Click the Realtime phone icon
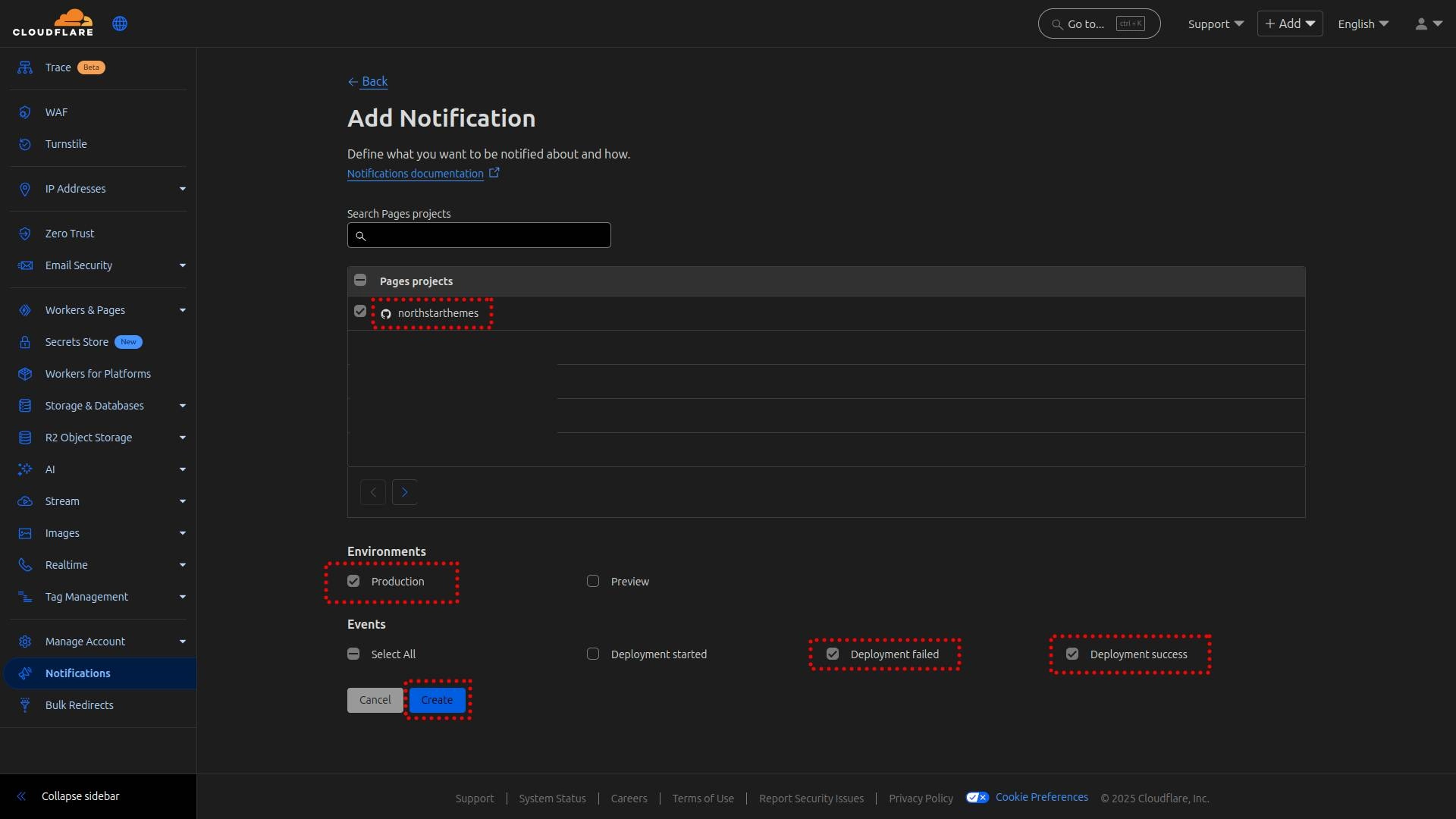Image resolution: width=1456 pixels, height=819 pixels. [25, 565]
